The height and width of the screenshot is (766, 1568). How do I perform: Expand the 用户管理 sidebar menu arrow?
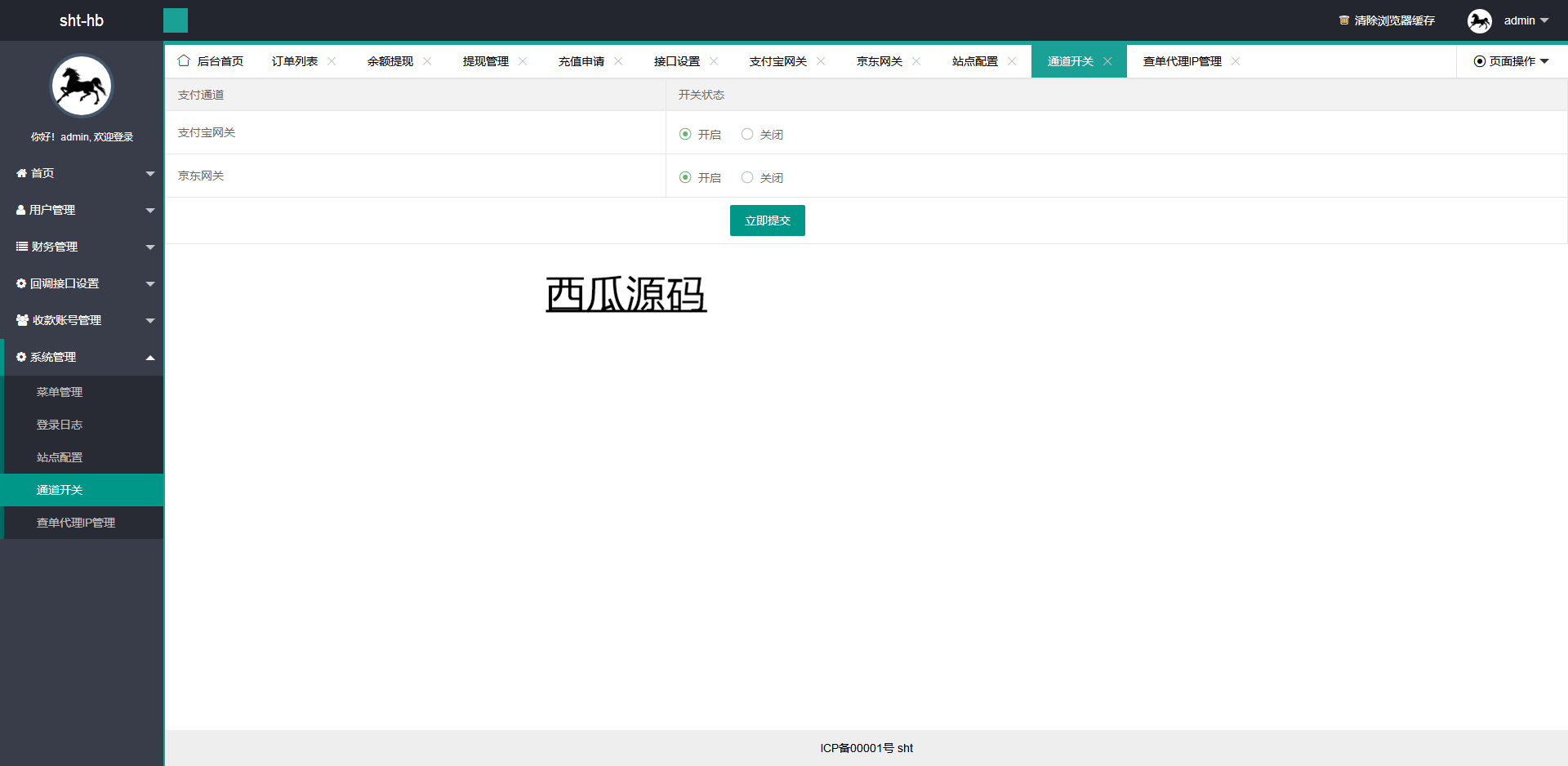point(150,211)
